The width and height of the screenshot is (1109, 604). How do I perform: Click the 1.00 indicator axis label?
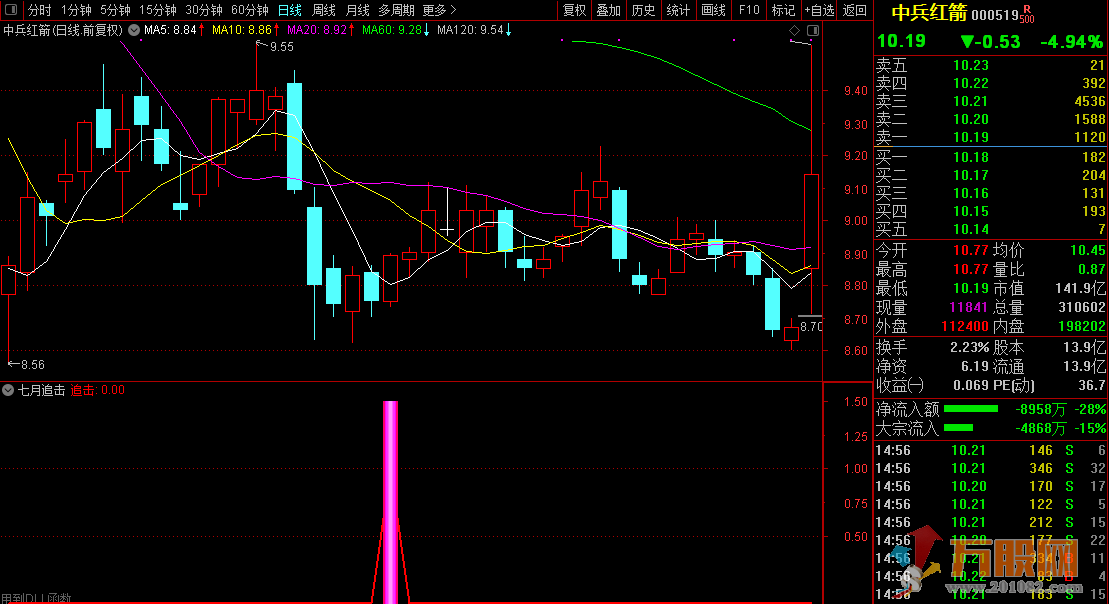pyautogui.click(x=856, y=468)
